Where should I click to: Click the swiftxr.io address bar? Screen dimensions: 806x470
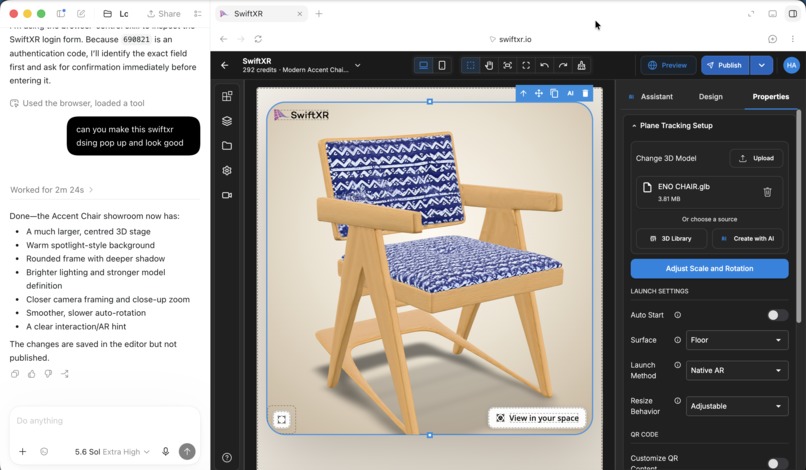tap(510, 39)
